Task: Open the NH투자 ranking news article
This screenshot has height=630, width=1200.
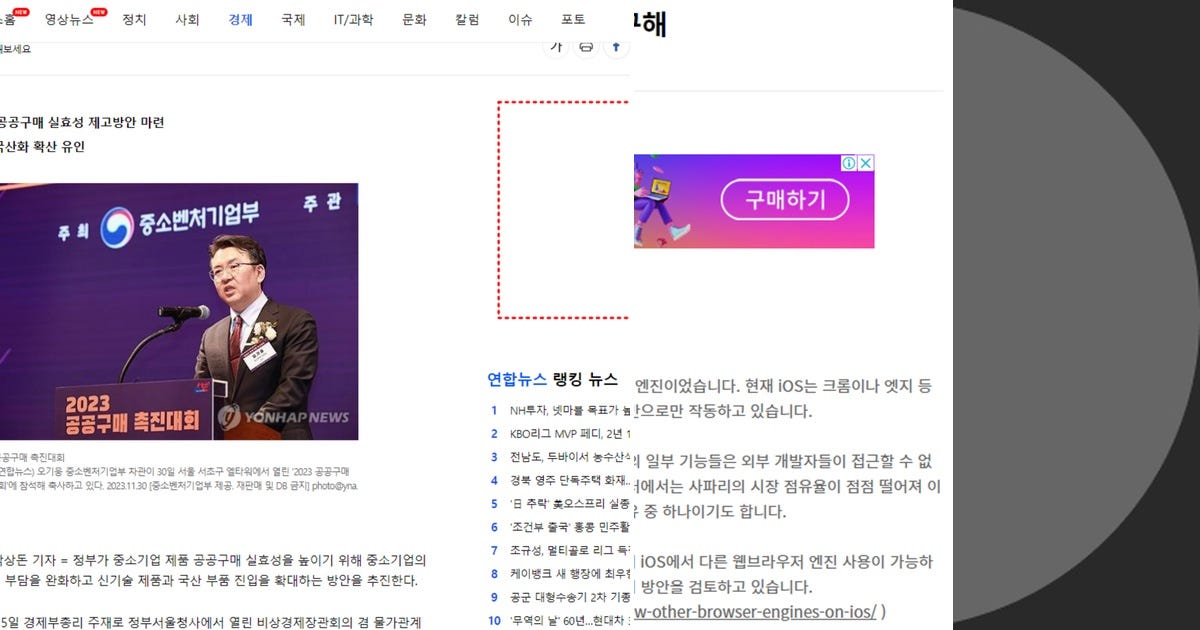Action: click(x=560, y=410)
